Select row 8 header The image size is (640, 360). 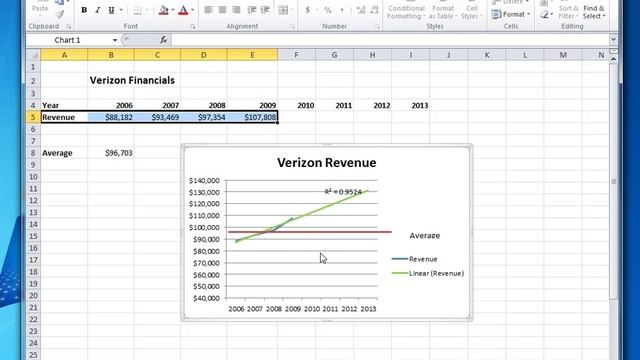pos(33,153)
